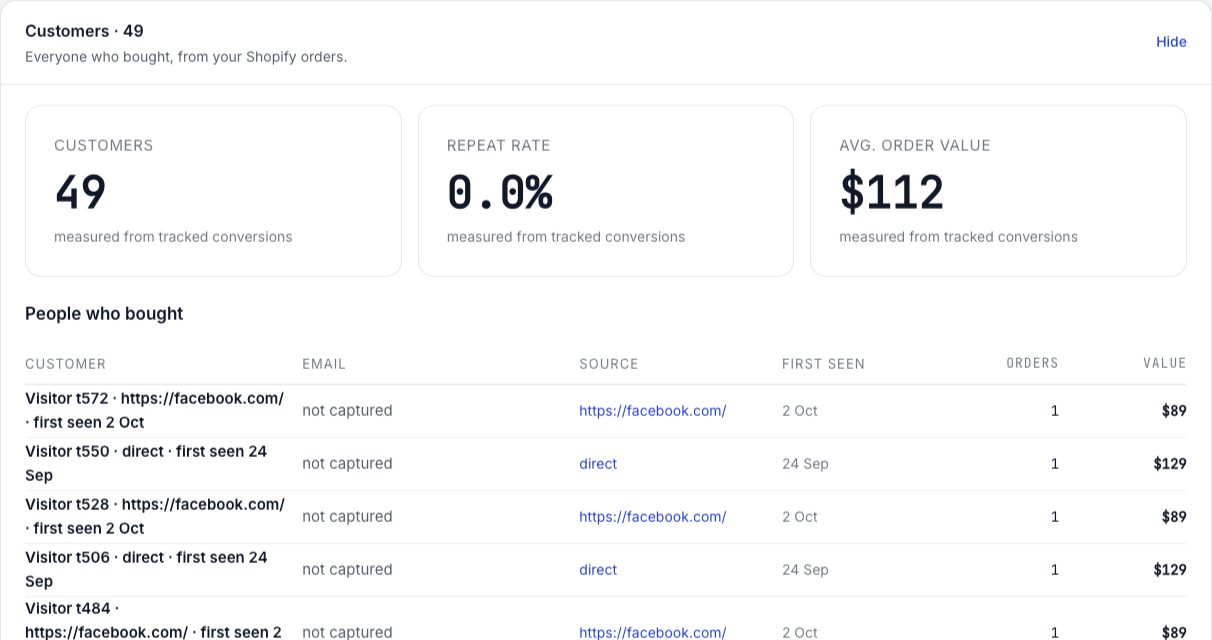This screenshot has width=1212, height=640.
Task: Click the $129 value in the Visitor t550 row
Action: [x=1170, y=464]
